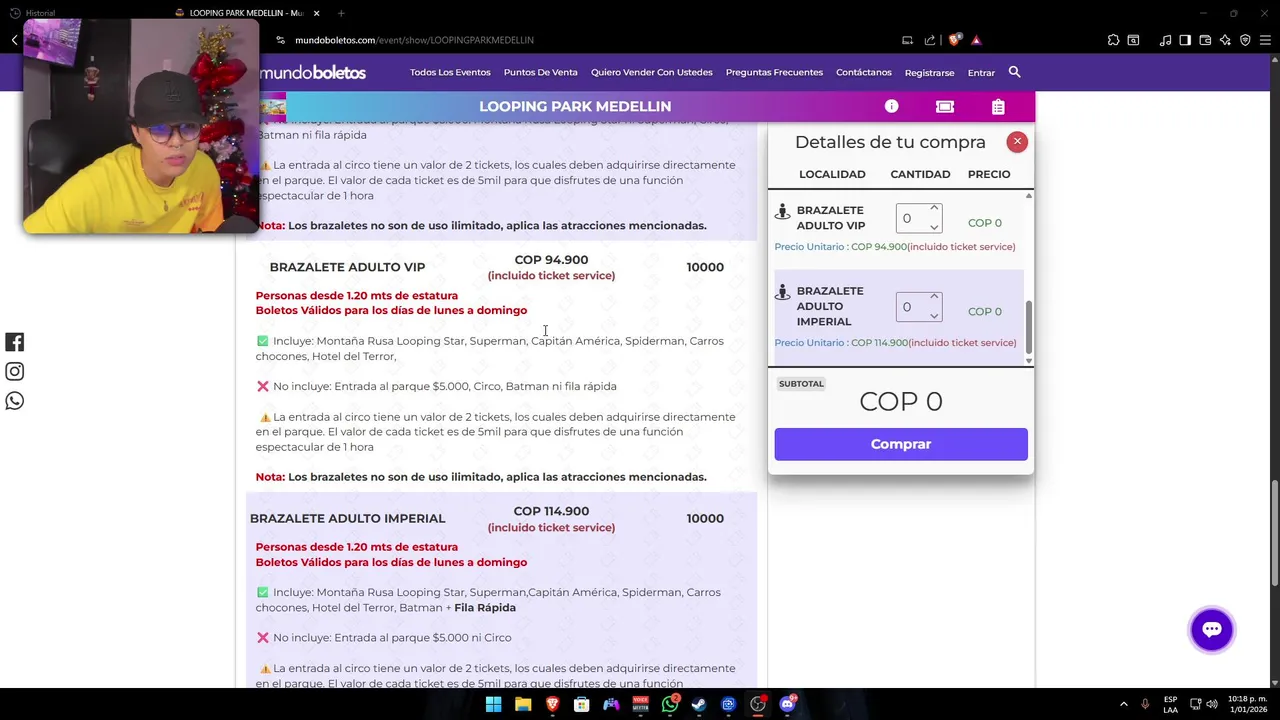
Task: Open tab search icon in toolbar
Action: 1133,40
